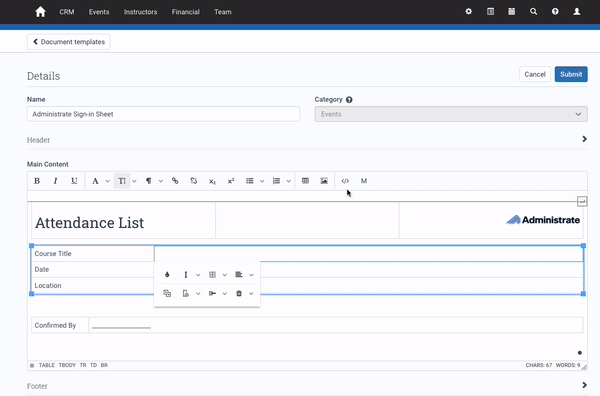Open delete options dropdown arrow

point(251,293)
